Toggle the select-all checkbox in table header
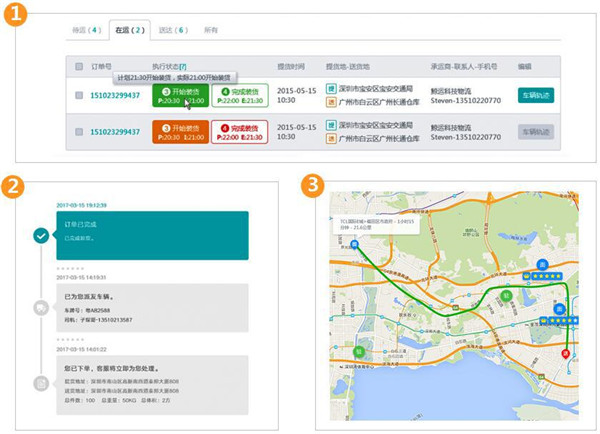 [80, 66]
